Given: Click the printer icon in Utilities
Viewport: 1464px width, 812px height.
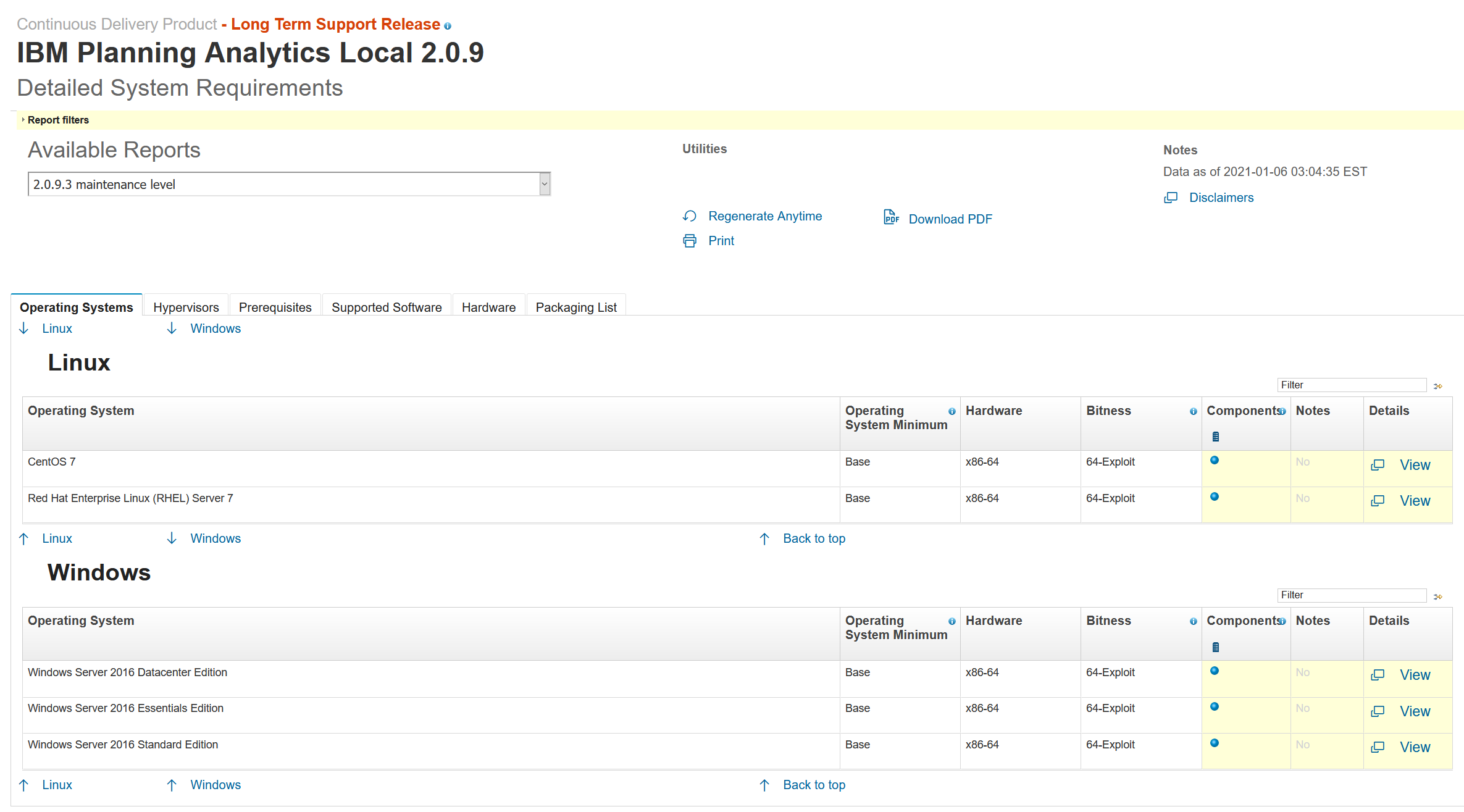Looking at the screenshot, I should coord(690,241).
